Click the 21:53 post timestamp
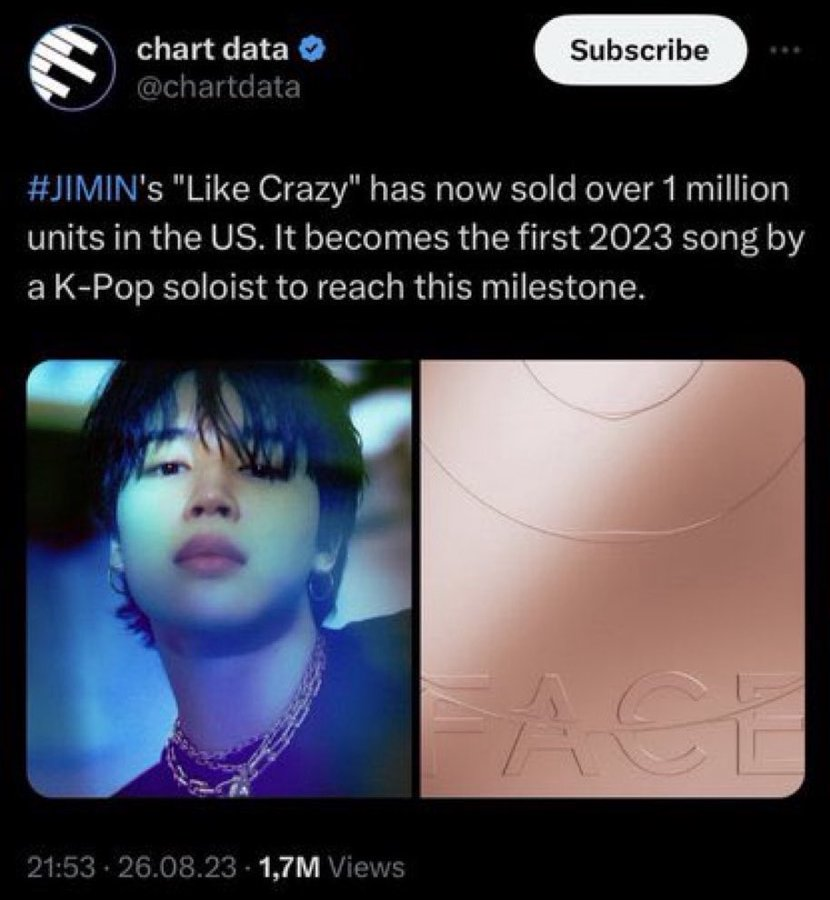This screenshot has width=830, height=900. click(61, 867)
